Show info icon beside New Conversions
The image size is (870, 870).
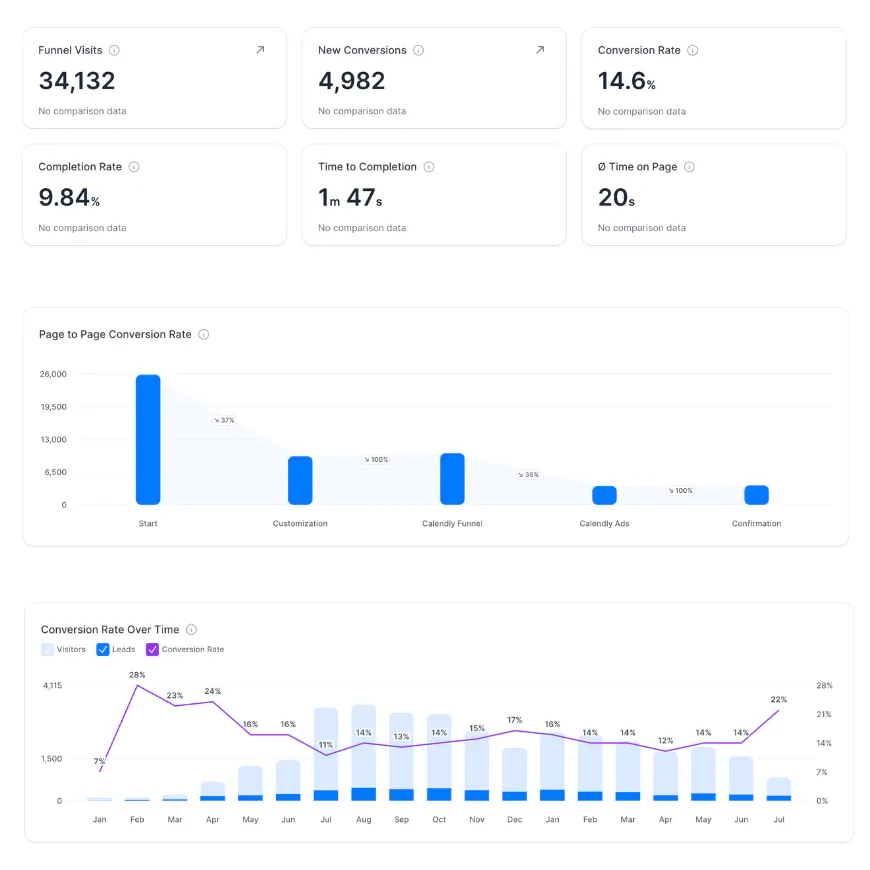(418, 50)
